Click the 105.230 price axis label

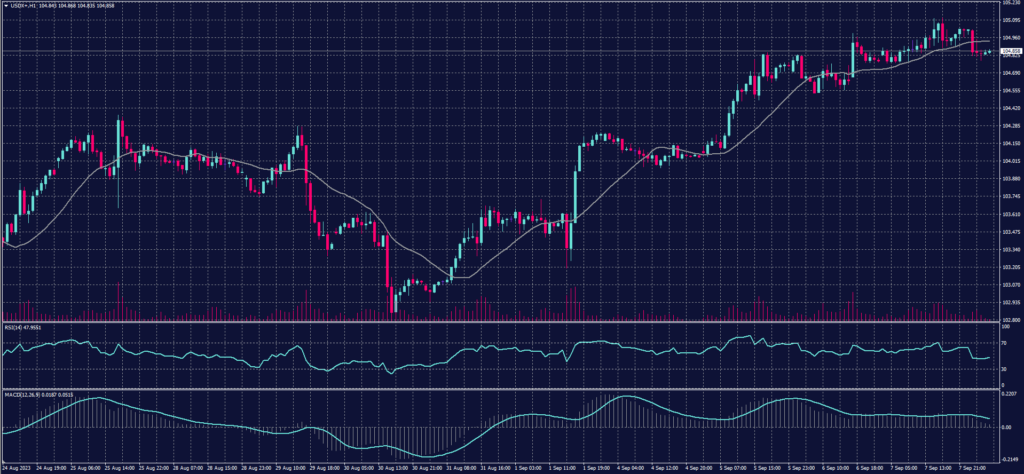point(1011,3)
